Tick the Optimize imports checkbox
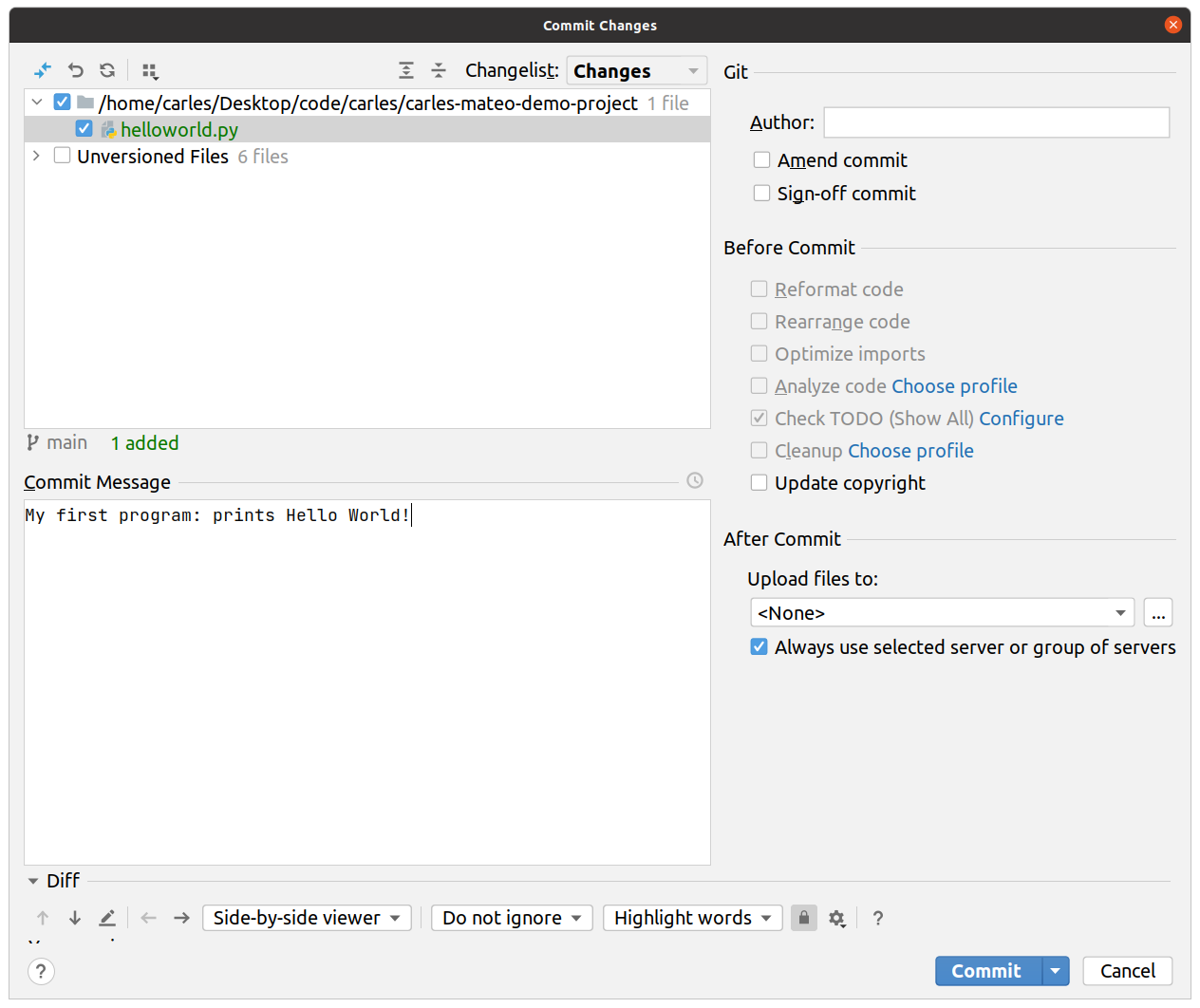 tap(759, 353)
